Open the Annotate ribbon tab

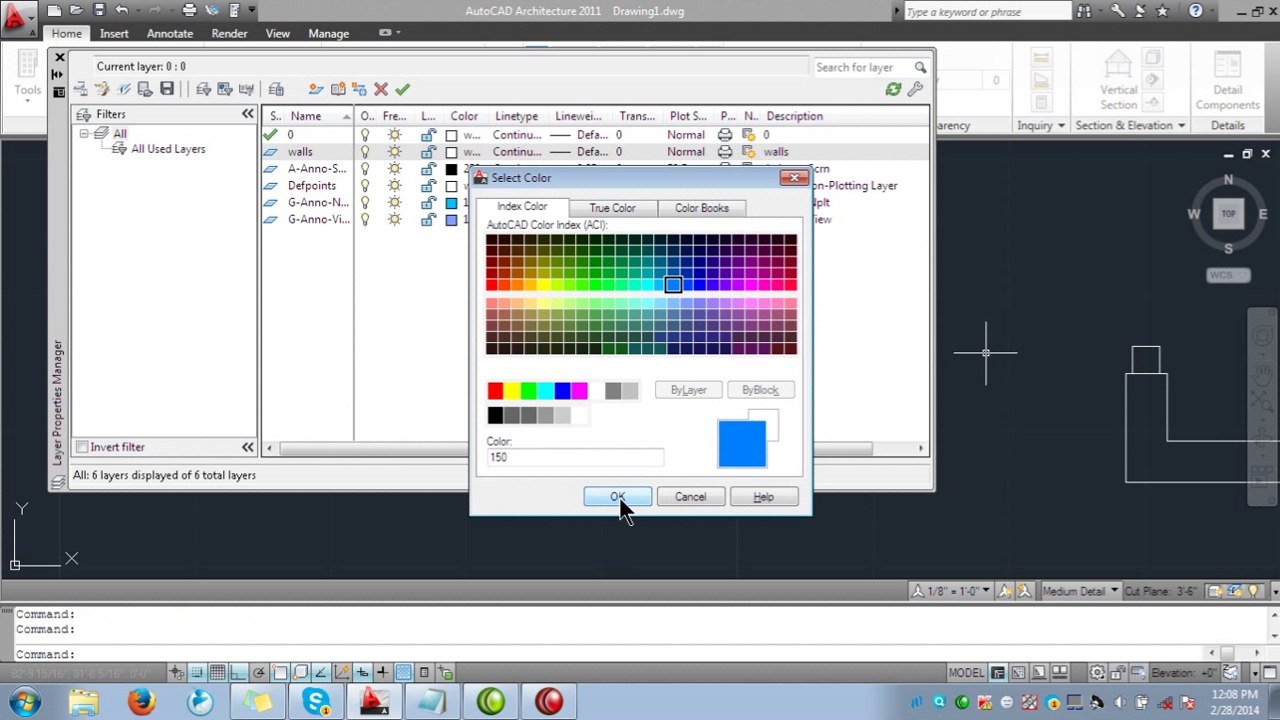170,33
